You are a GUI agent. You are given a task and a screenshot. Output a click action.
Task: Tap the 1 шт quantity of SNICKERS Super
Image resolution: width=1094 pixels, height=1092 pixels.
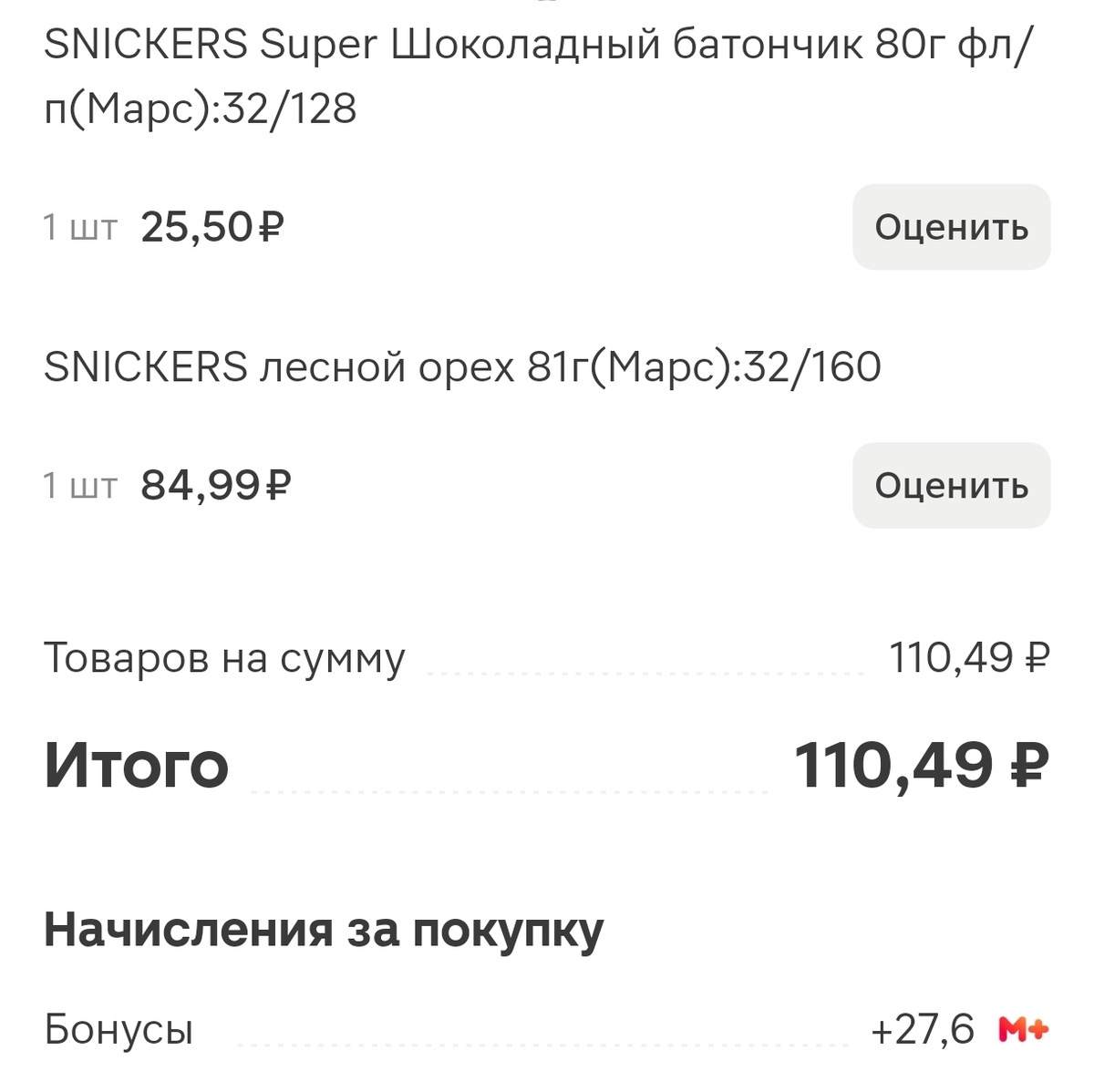point(78,228)
